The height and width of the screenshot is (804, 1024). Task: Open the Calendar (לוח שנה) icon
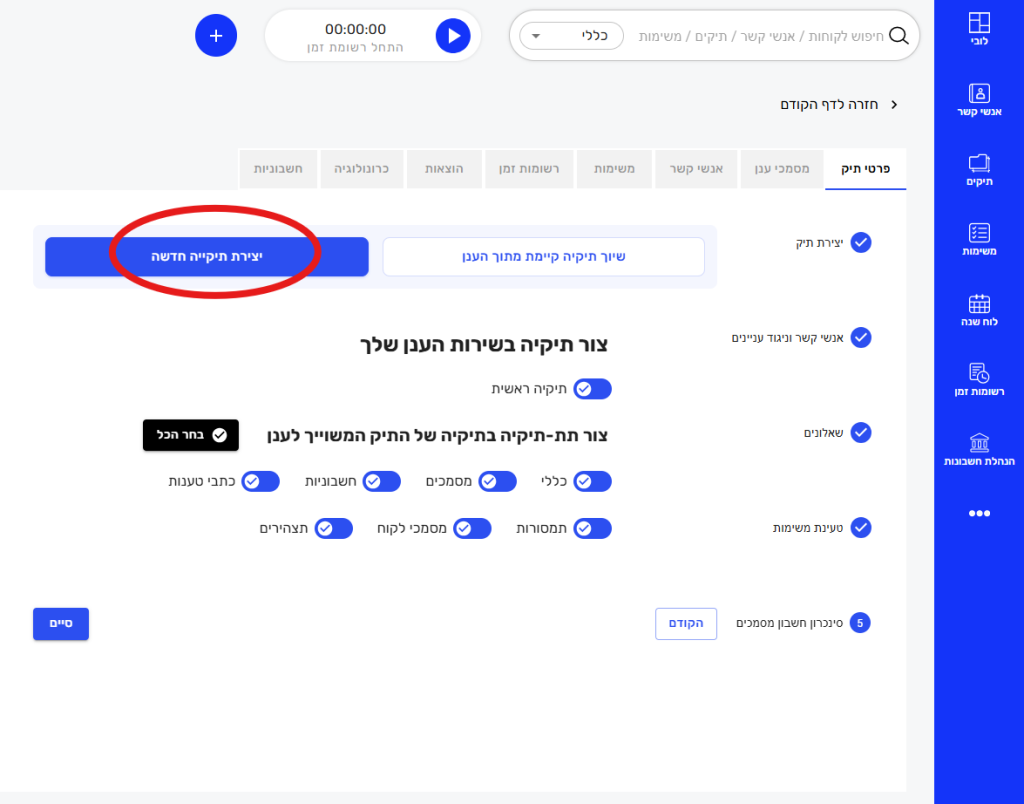pyautogui.click(x=979, y=310)
